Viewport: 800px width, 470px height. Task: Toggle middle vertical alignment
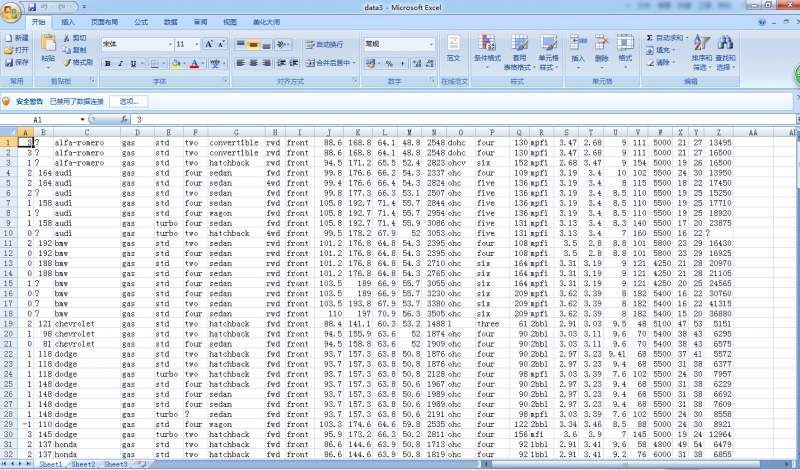(x=253, y=44)
